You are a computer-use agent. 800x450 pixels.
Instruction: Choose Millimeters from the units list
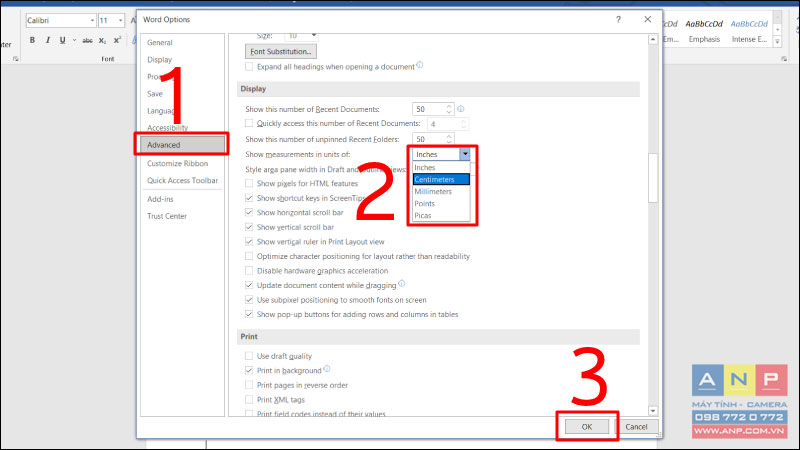tap(441, 191)
